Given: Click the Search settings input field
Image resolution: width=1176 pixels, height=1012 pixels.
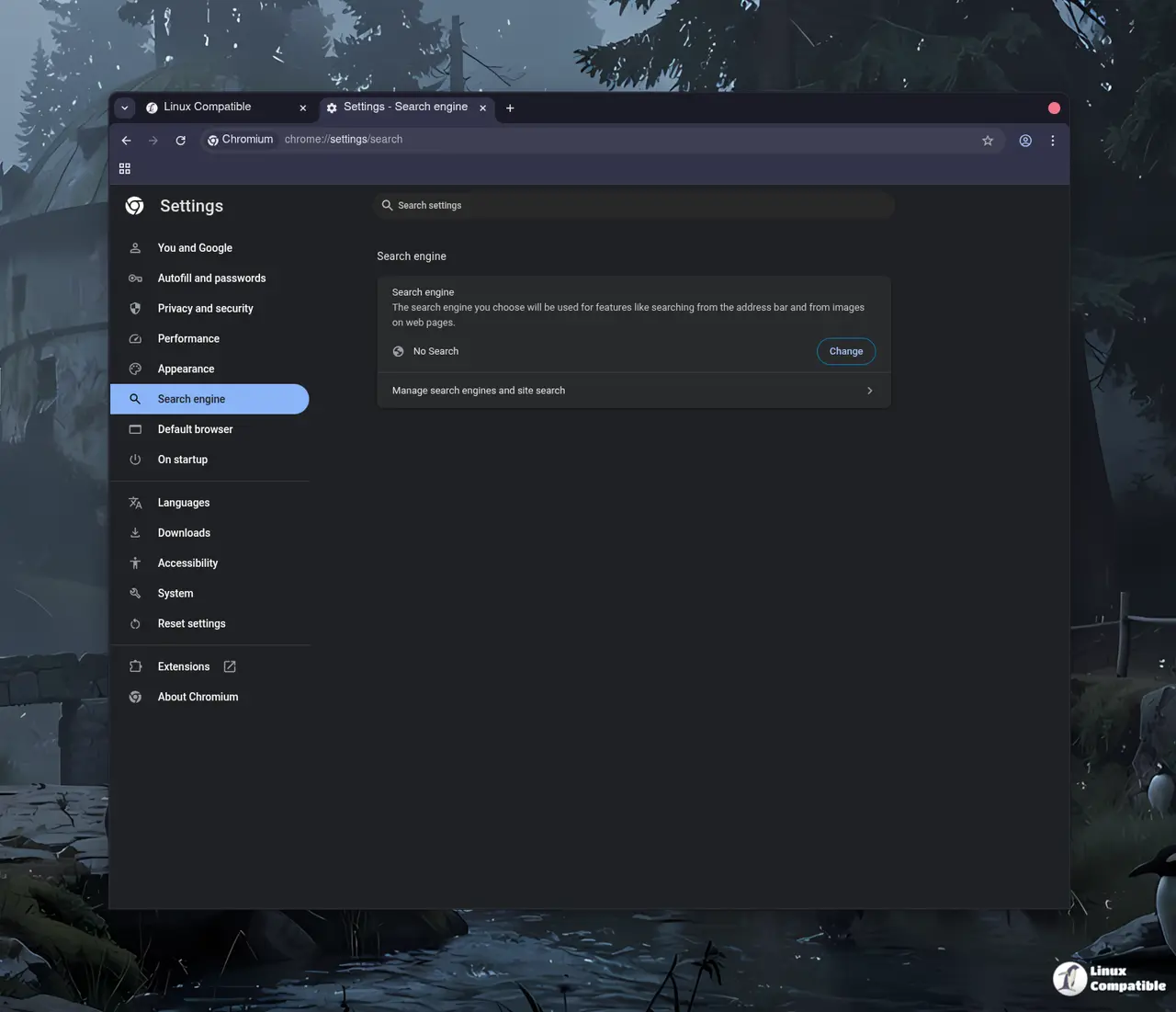Looking at the screenshot, I should pos(634,206).
